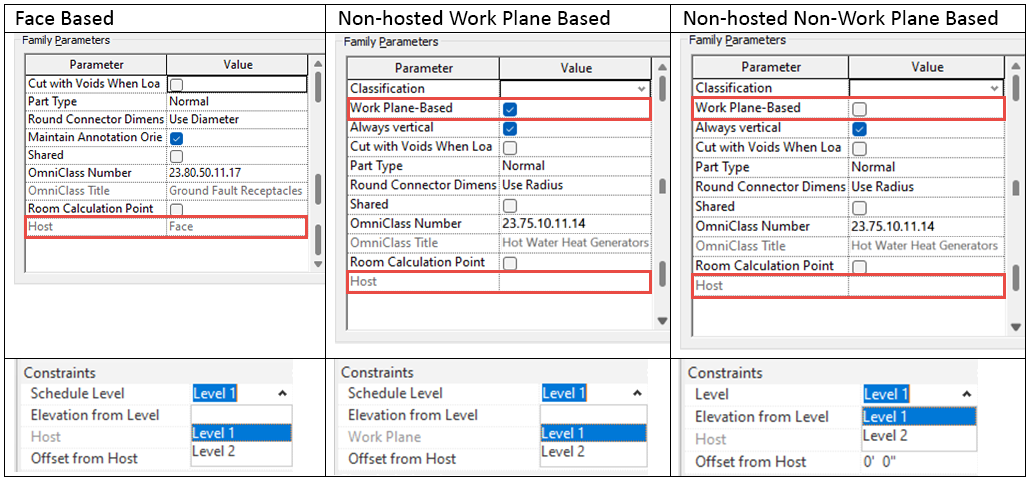Viewport: 1029px width, 480px height.
Task: Select the 'Use Diameter' value for Round Connector
Action: point(204,120)
